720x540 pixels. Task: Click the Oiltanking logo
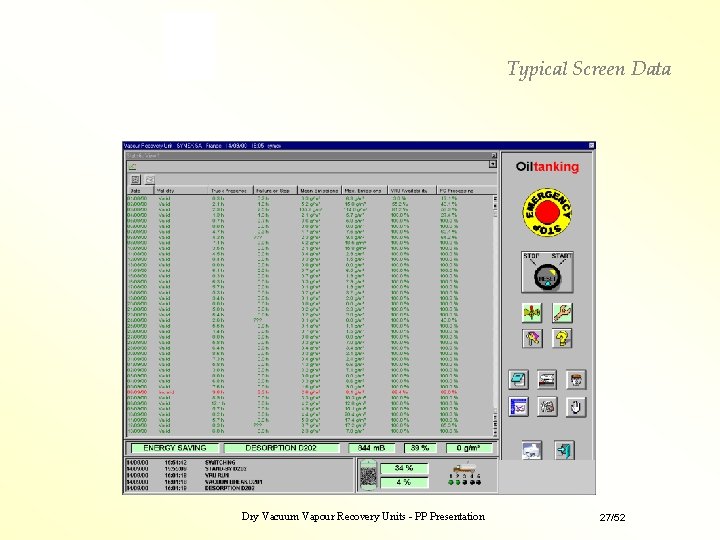click(547, 167)
